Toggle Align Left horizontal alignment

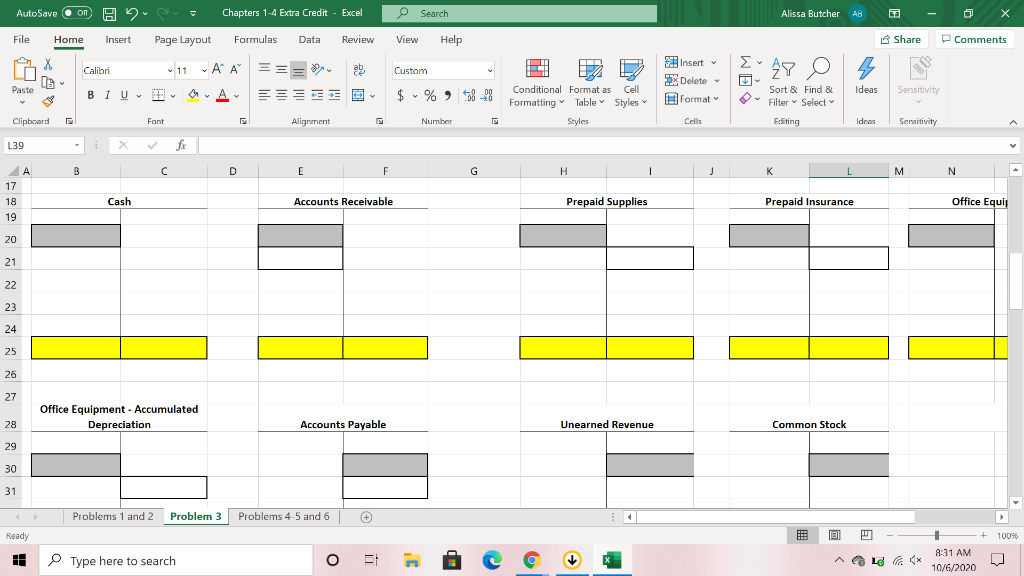pos(264,95)
